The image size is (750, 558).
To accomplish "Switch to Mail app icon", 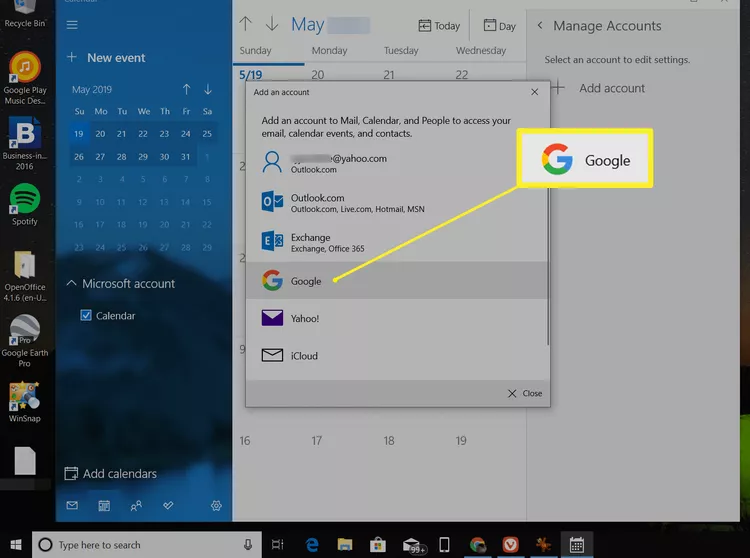I will coord(72,505).
